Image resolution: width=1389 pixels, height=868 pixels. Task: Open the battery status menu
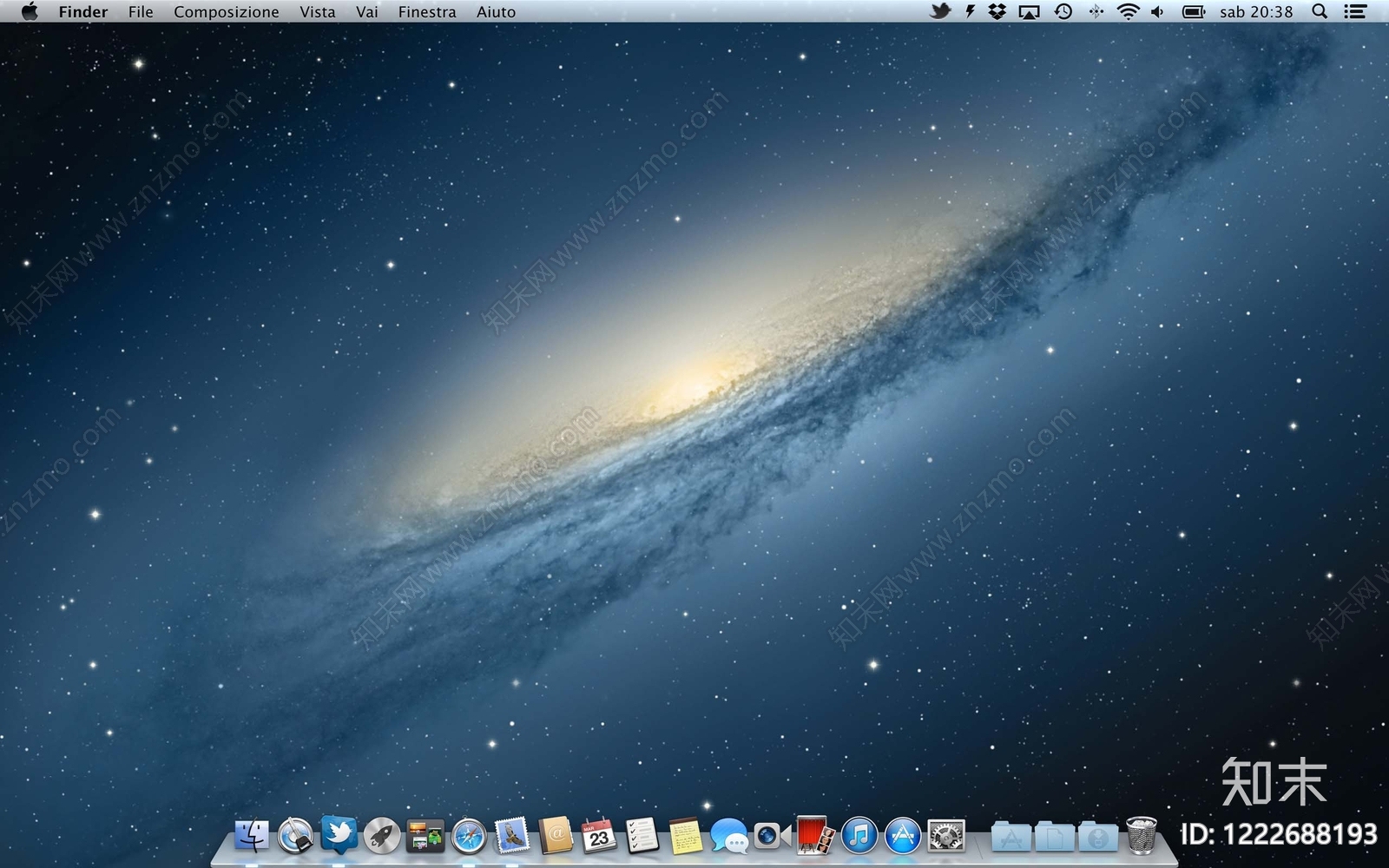(1194, 11)
